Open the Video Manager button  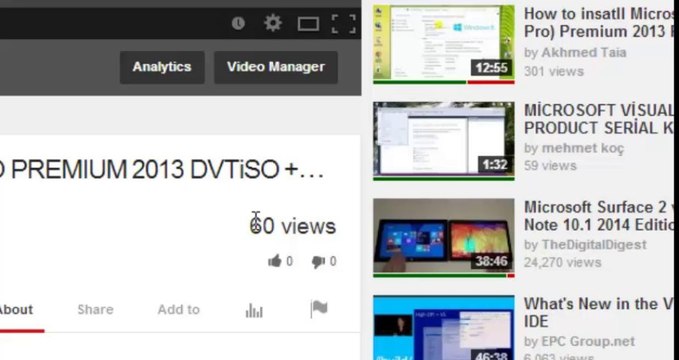coord(276,67)
